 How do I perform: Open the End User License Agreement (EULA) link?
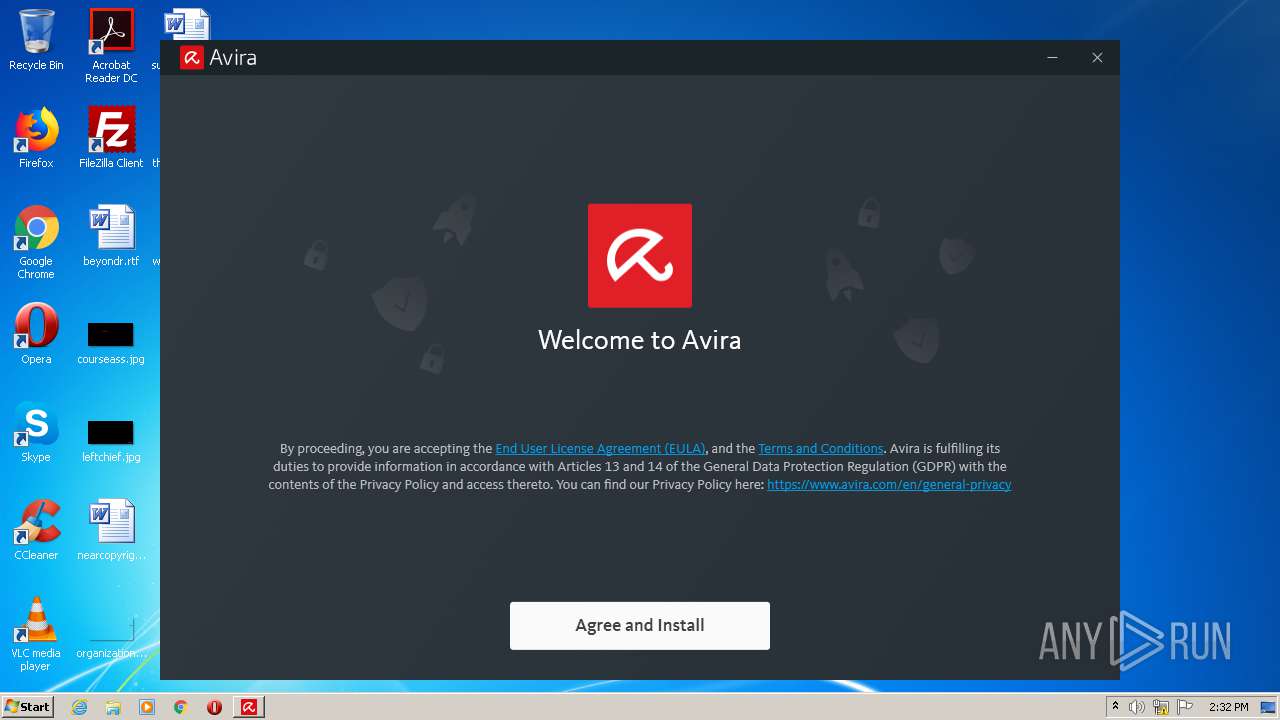coord(600,448)
